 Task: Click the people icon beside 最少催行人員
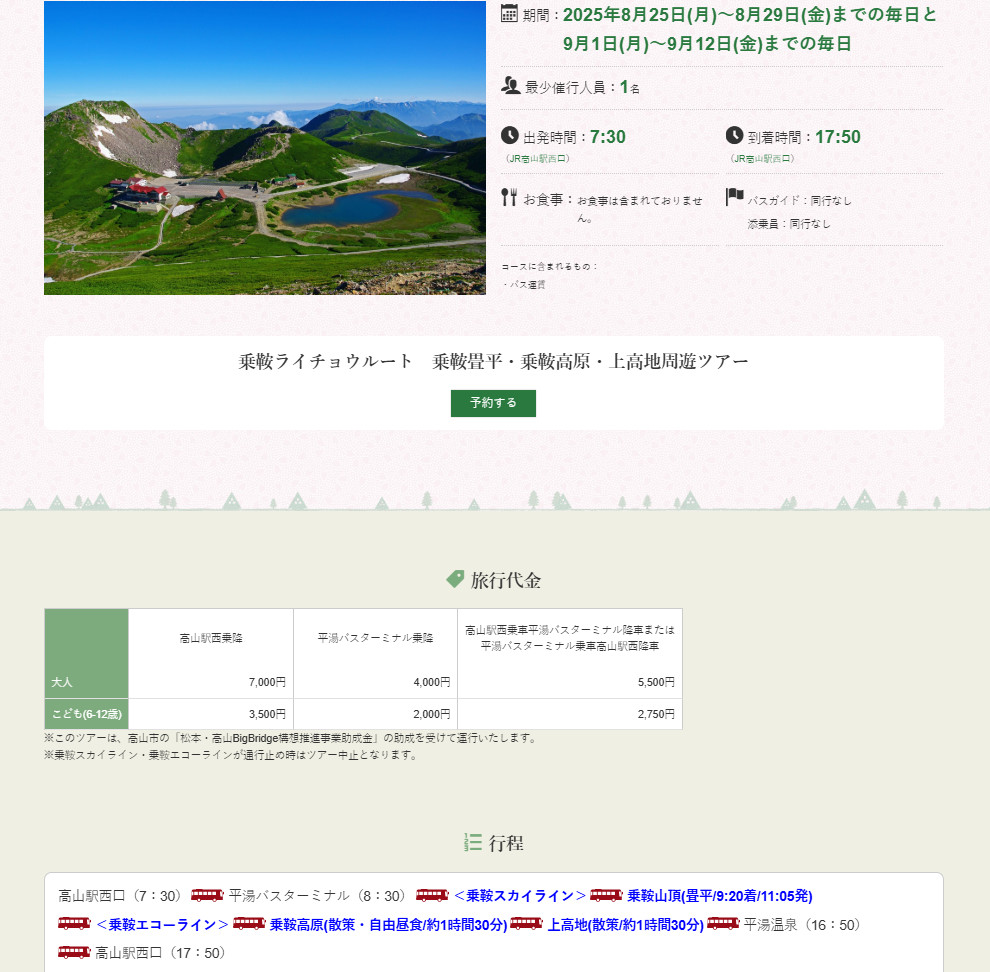tap(510, 86)
